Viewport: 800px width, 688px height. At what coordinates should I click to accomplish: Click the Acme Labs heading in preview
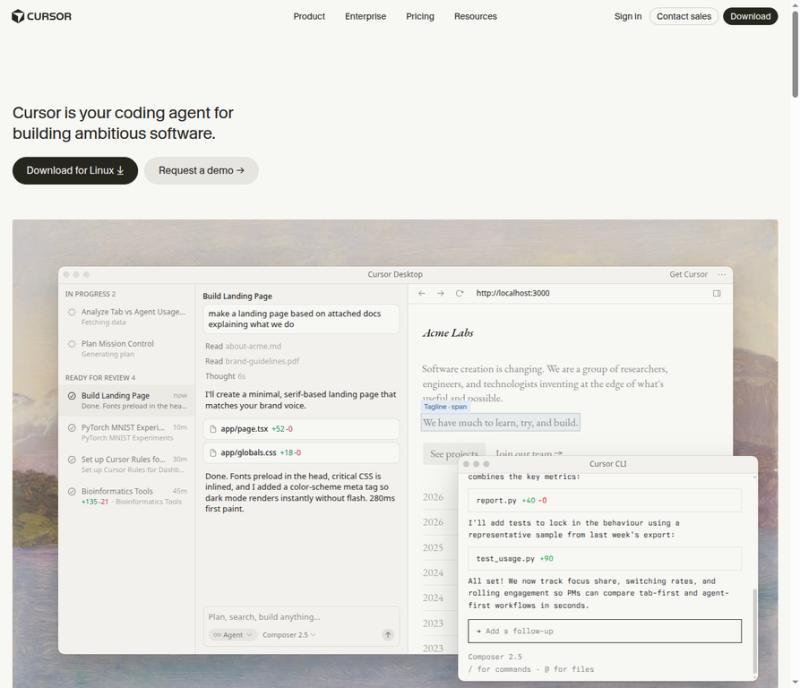click(x=448, y=333)
